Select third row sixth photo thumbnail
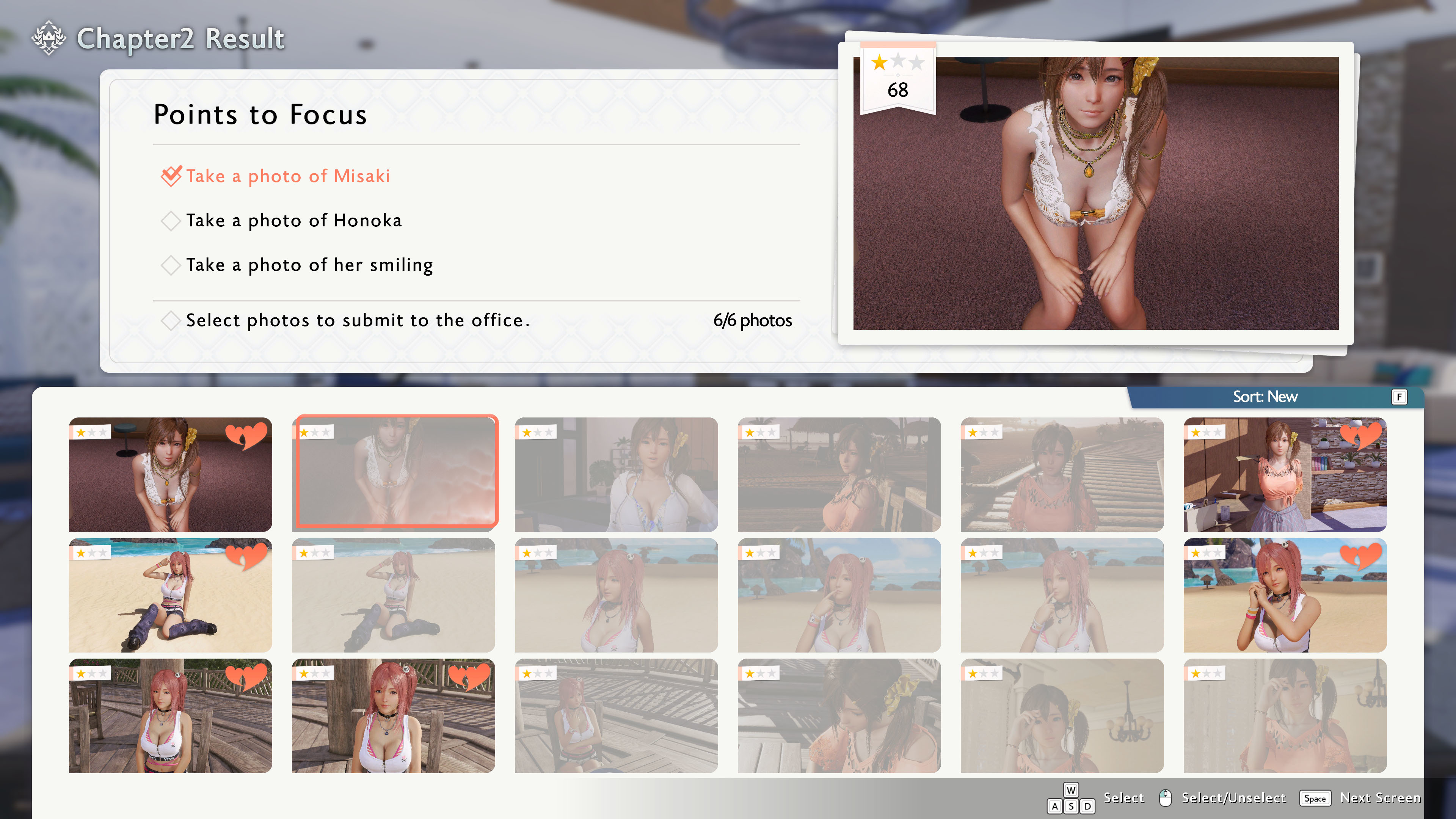This screenshot has height=819, width=1456. pyautogui.click(x=1285, y=715)
